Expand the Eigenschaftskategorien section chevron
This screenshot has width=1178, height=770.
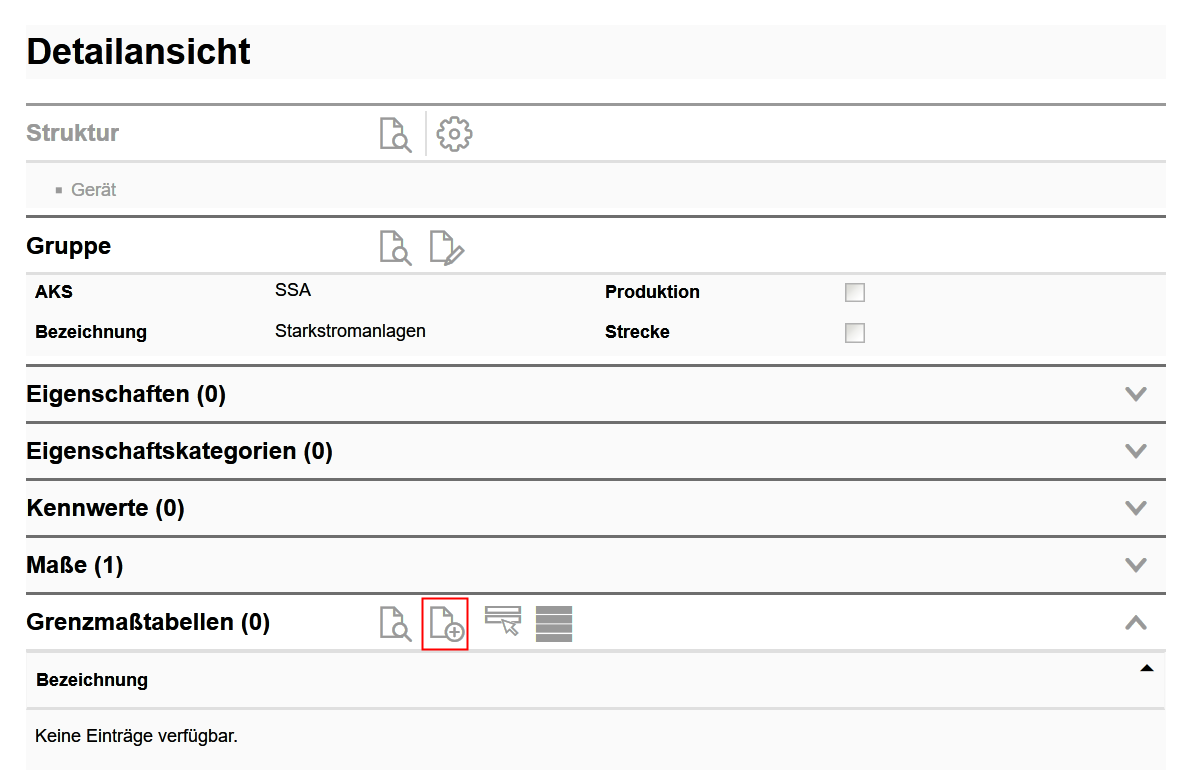point(1135,451)
